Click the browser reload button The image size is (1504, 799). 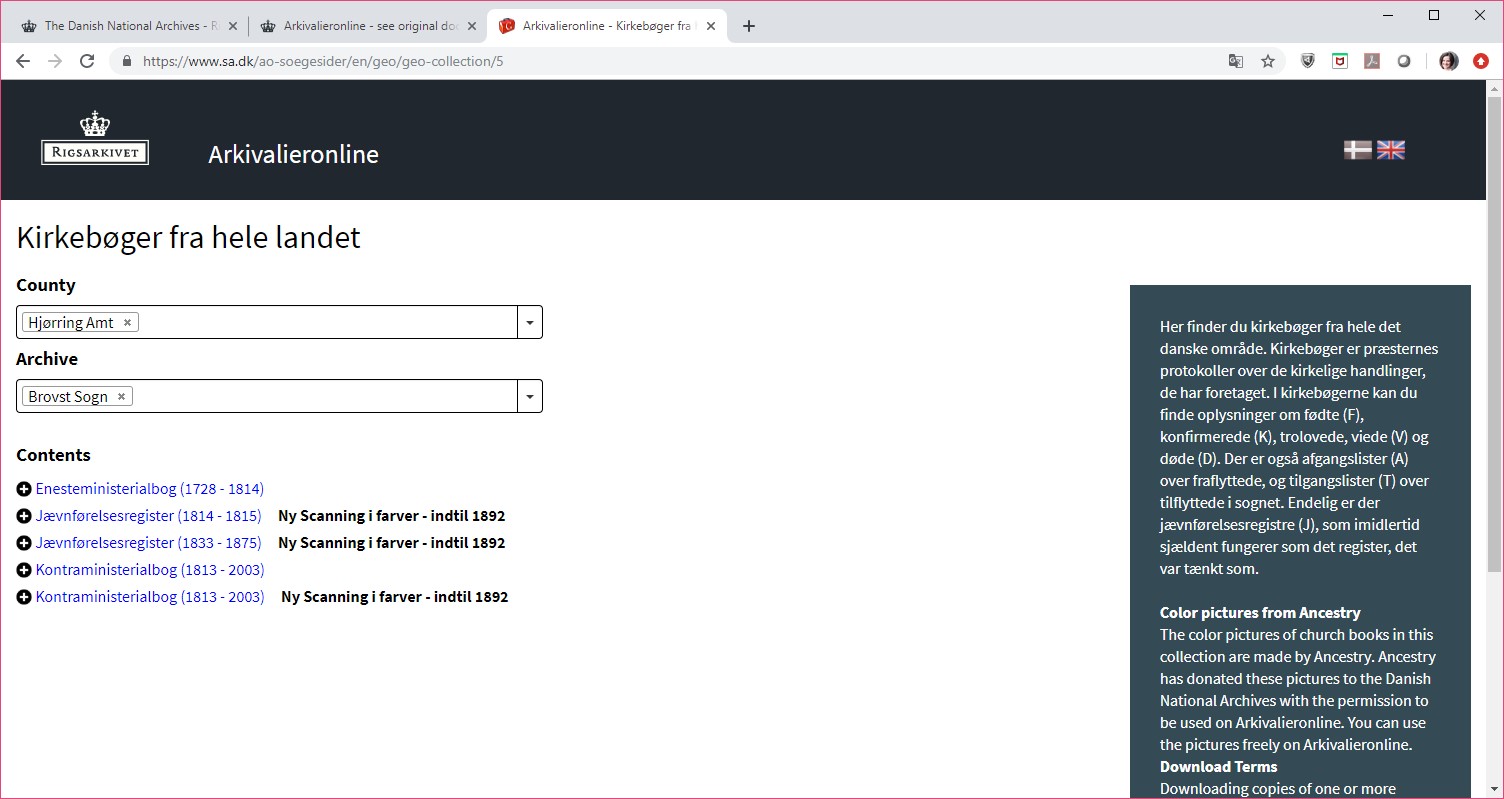point(87,61)
